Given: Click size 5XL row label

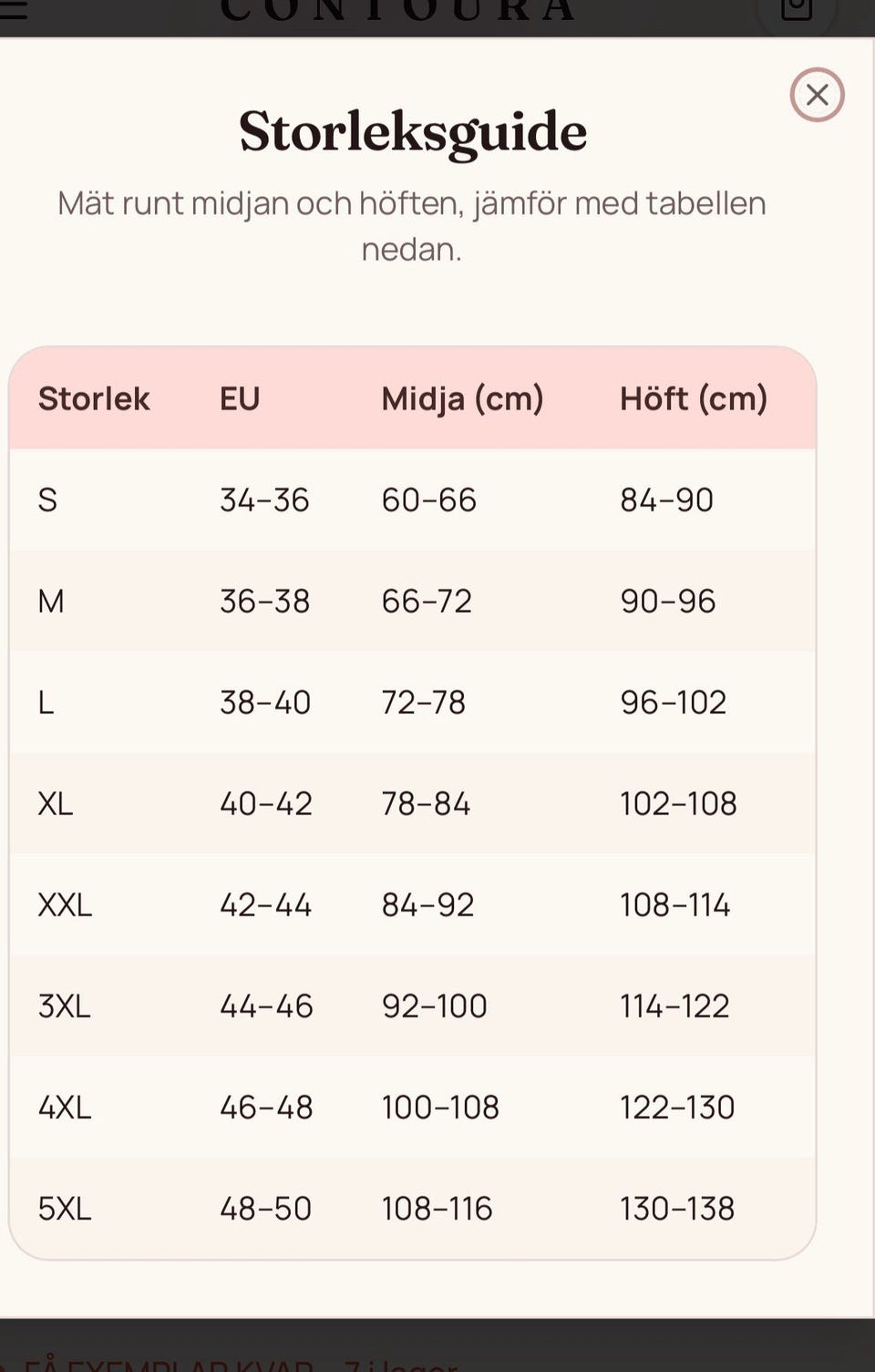Looking at the screenshot, I should tap(65, 1208).
